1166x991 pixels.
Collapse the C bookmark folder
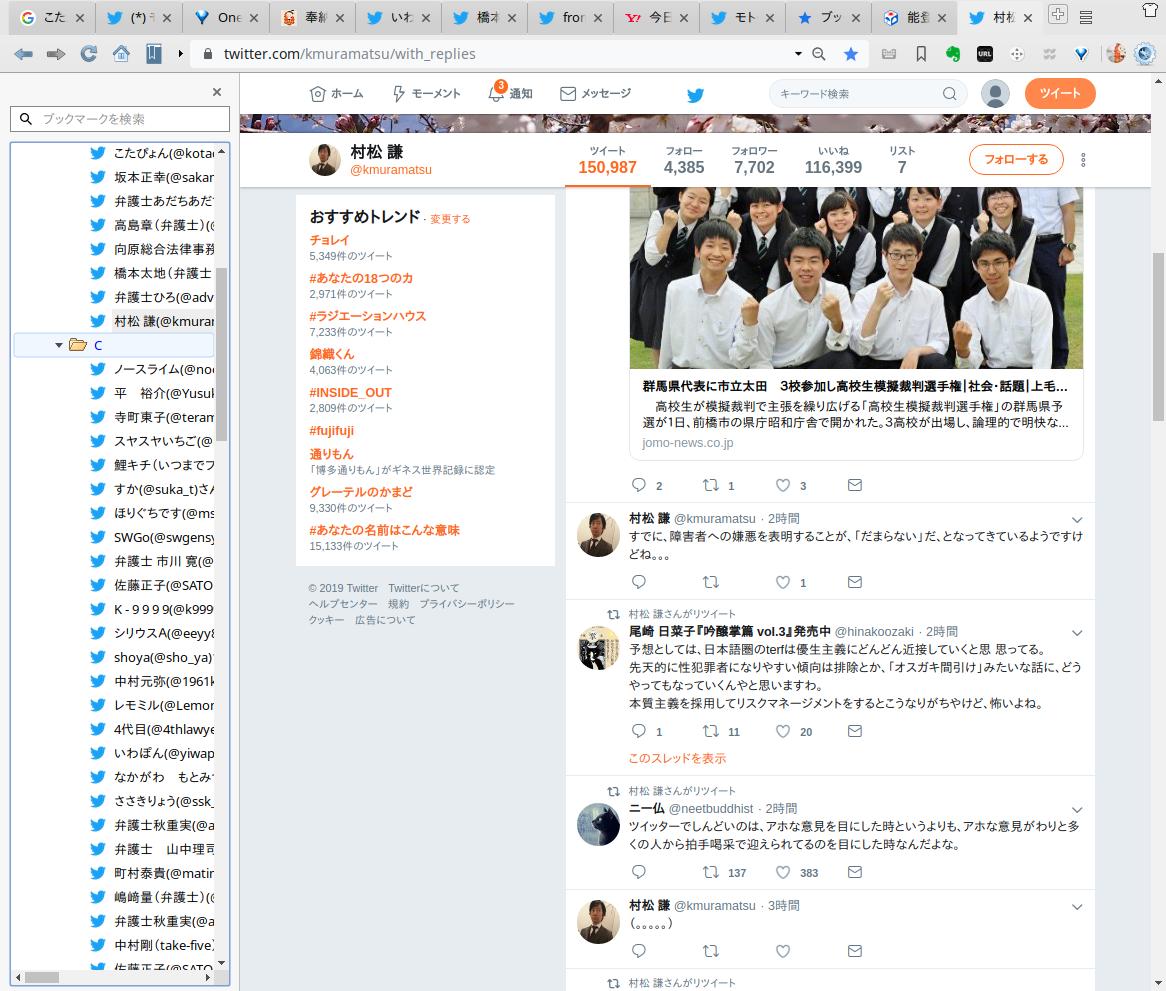pos(59,345)
